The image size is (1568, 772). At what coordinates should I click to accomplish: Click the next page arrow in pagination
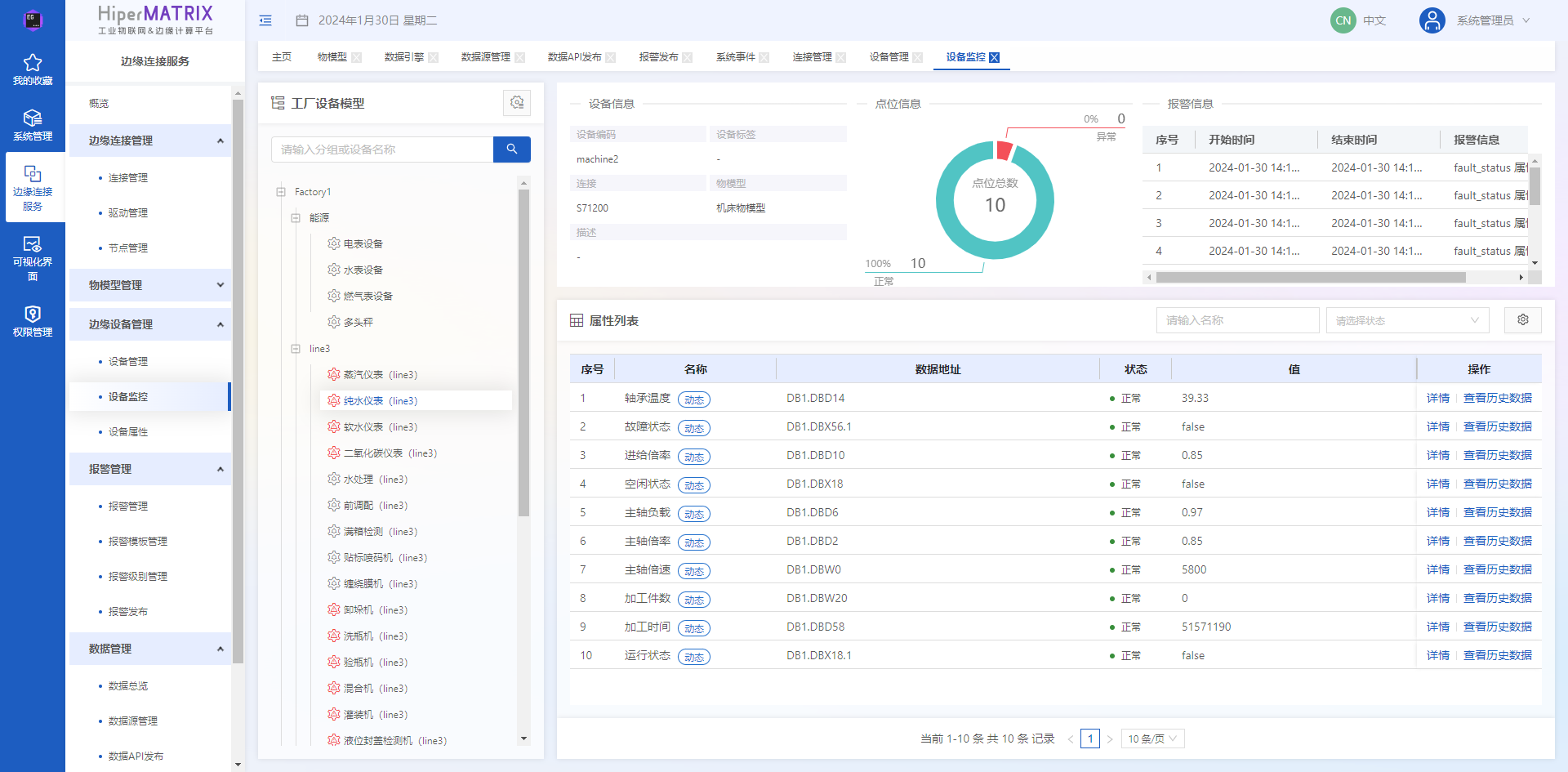point(1110,739)
